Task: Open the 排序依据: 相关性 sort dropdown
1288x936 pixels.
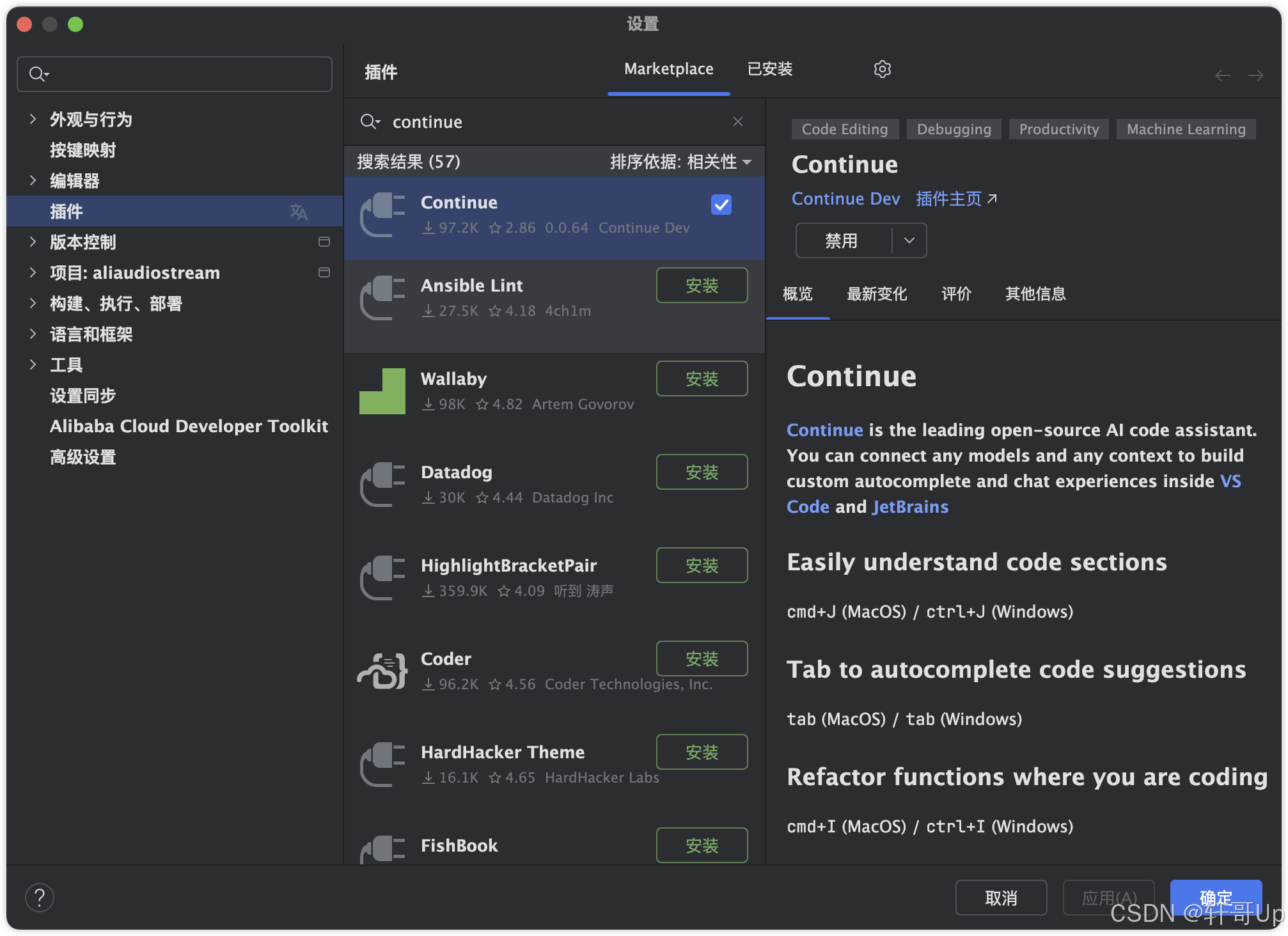Action: click(681, 162)
